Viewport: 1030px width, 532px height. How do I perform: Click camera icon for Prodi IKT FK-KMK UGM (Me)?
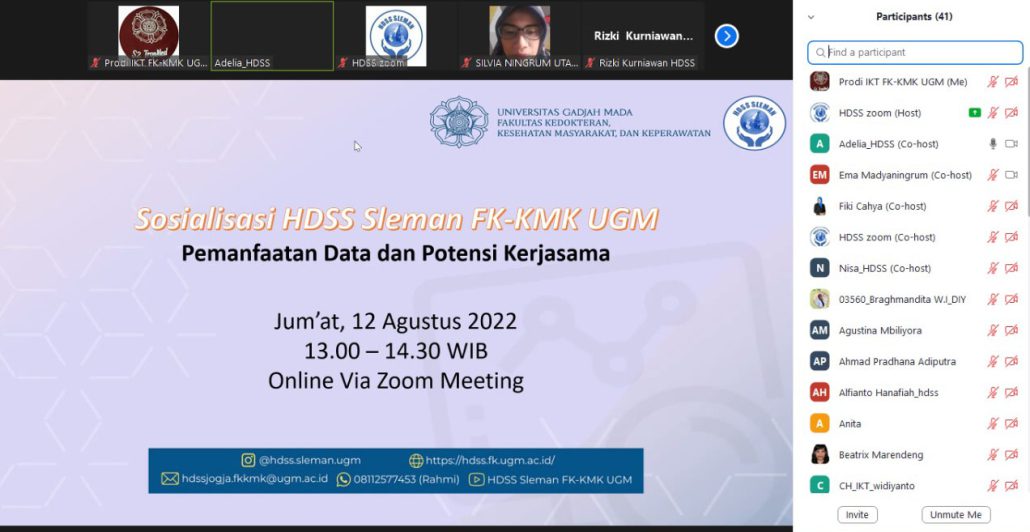1011,81
